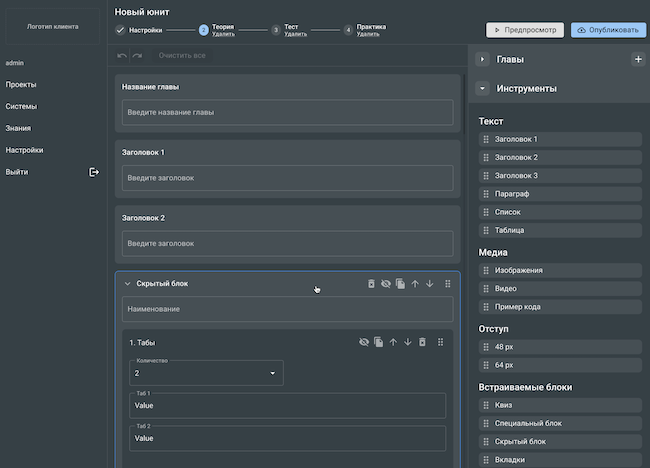Go to the Тест step

coord(290,28)
